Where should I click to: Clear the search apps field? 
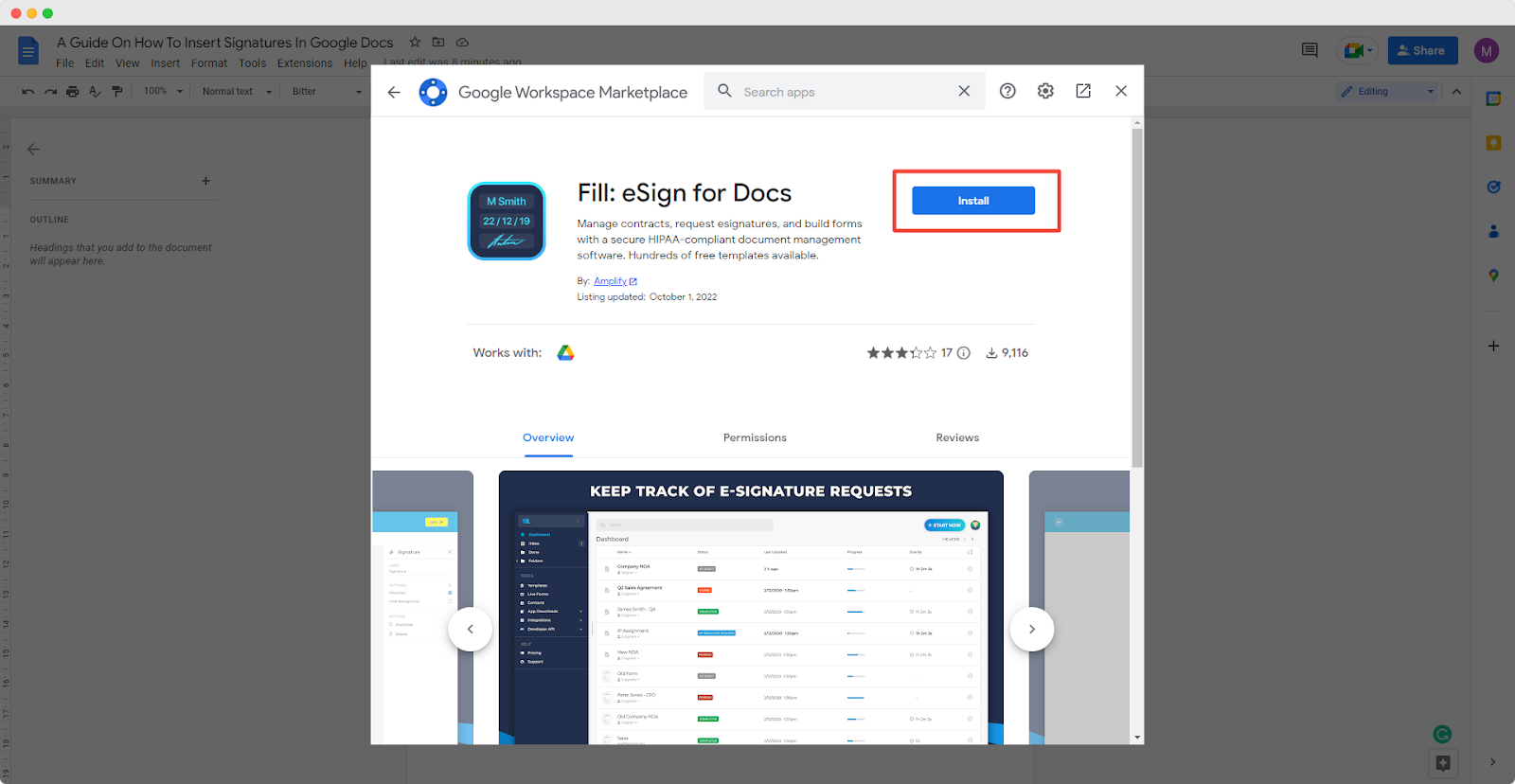click(x=964, y=91)
